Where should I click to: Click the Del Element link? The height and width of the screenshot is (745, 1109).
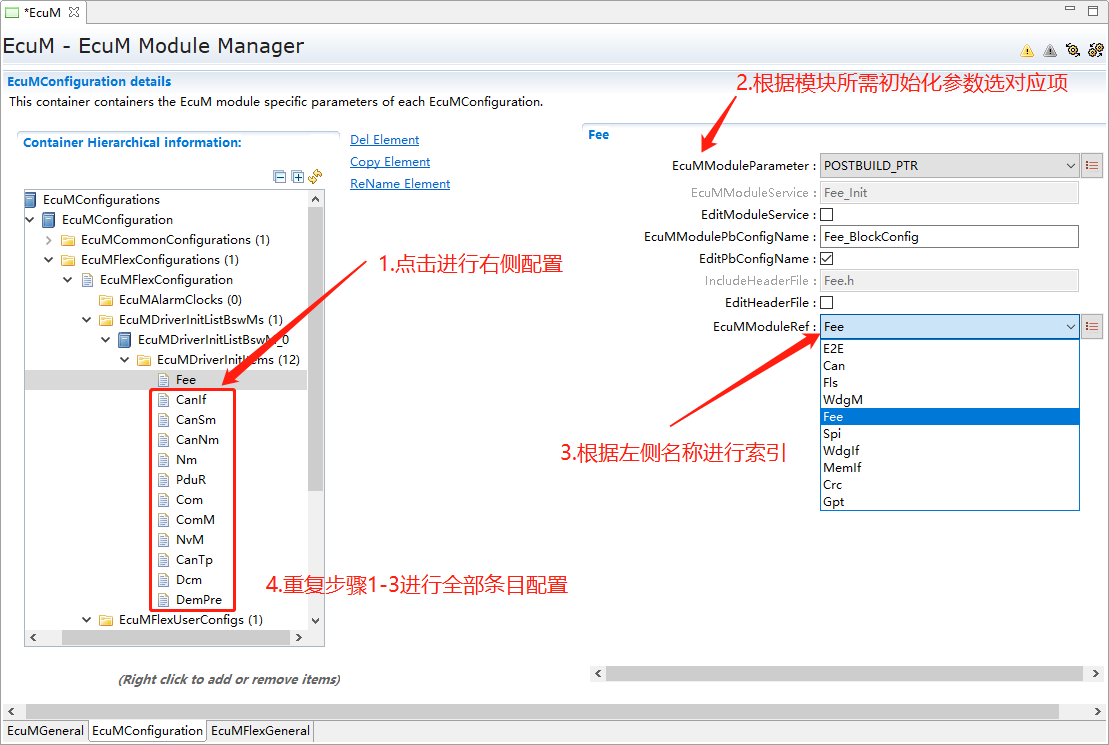(384, 140)
